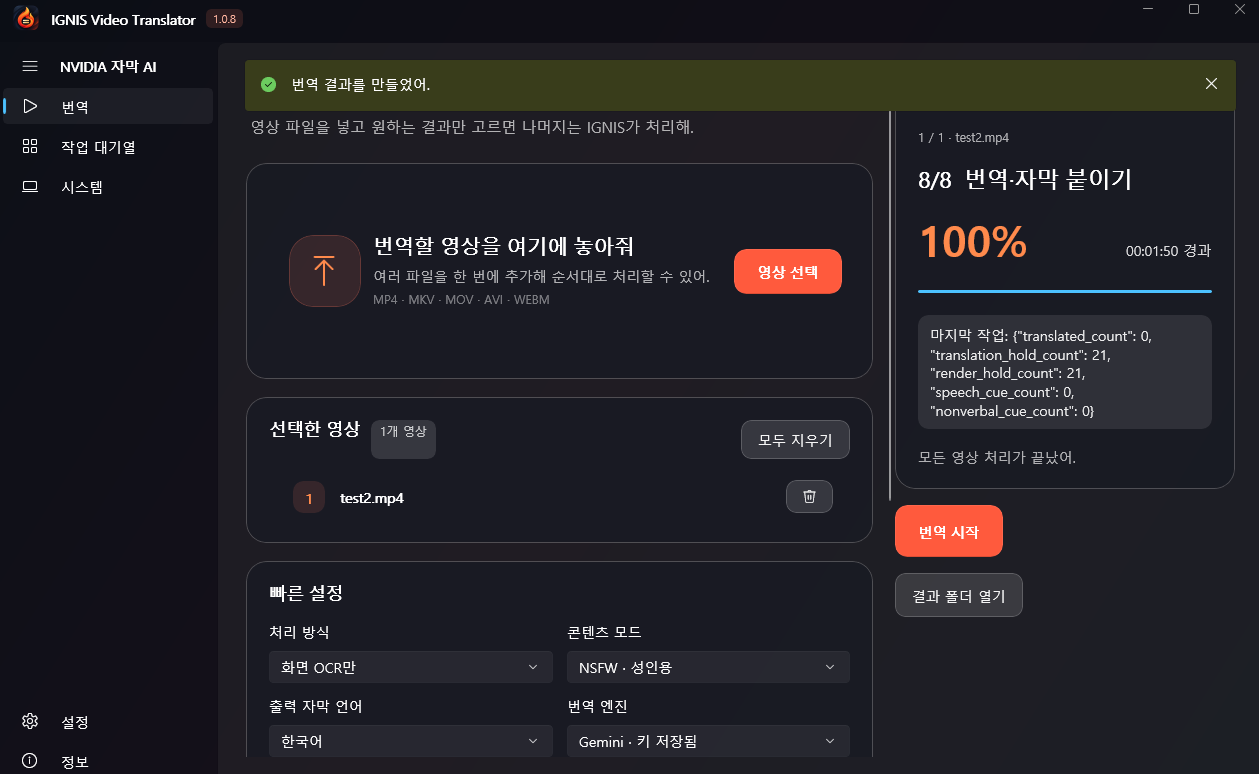This screenshot has height=774, width=1259.
Task: Open the translation engine dropdown showing Gemini
Action: coord(708,741)
